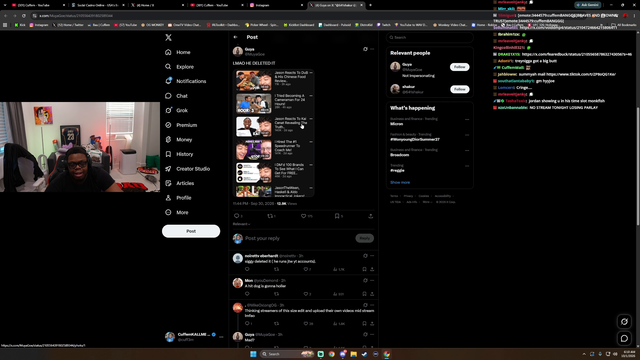The height and width of the screenshot is (360, 640).
Task: Open more options for Broadcom trend
Action: tap(467, 151)
